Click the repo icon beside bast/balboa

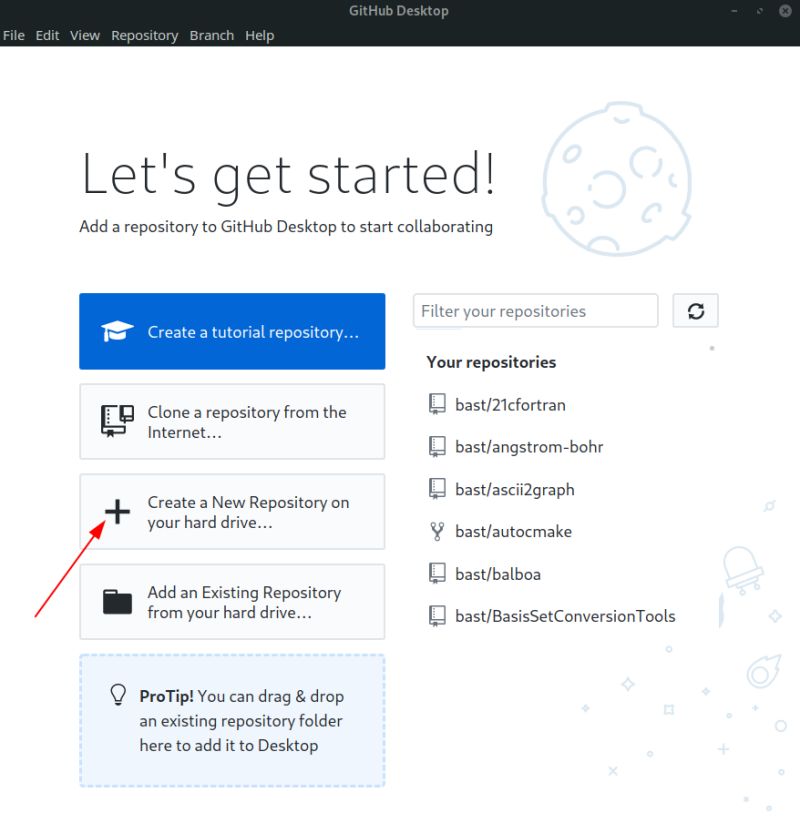coord(437,573)
